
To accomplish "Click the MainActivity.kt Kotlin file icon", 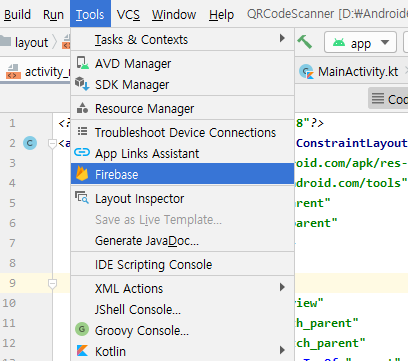I will click(x=306, y=71).
